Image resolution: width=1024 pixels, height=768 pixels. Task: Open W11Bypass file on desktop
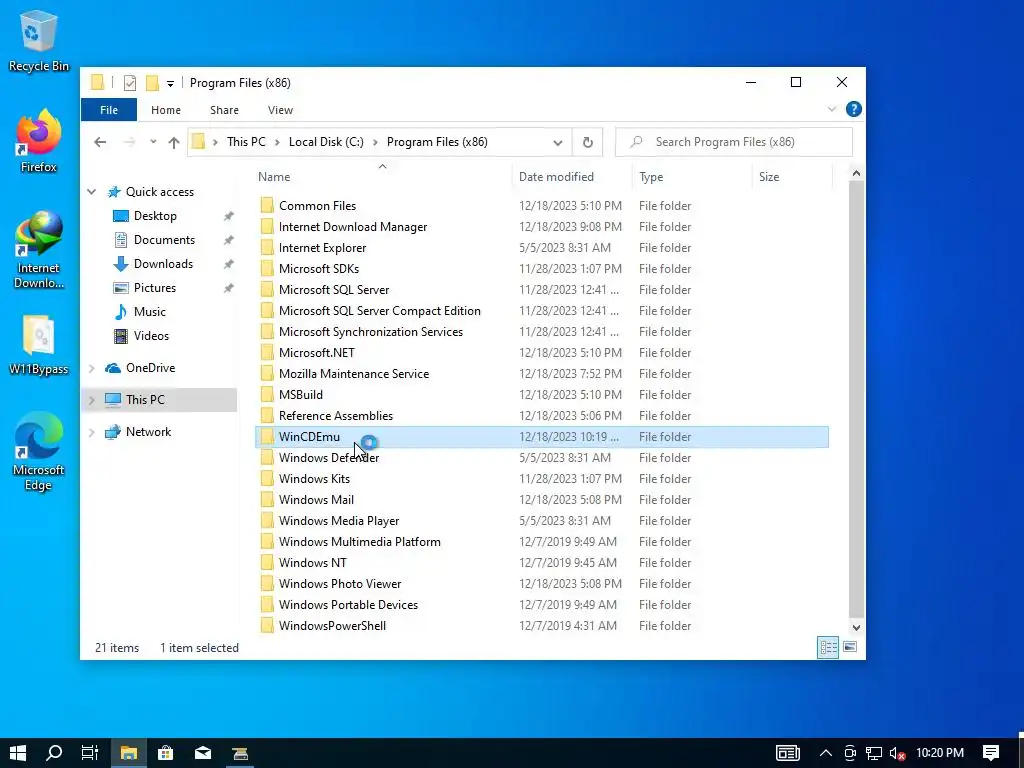click(39, 345)
